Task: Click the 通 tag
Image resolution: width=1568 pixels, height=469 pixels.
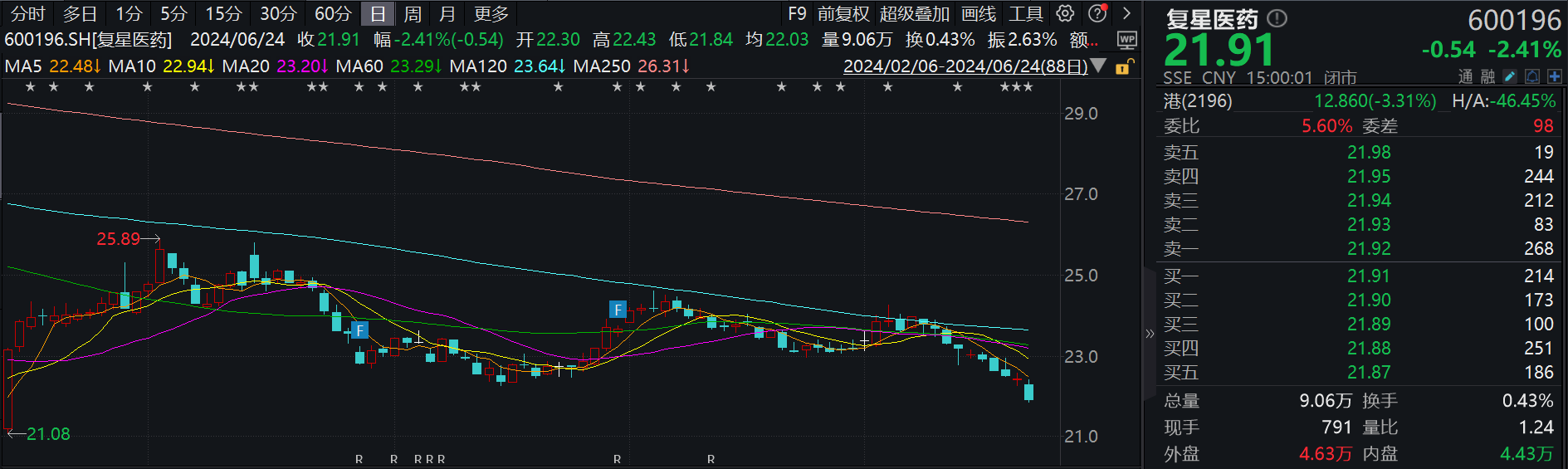Action: click(1466, 76)
